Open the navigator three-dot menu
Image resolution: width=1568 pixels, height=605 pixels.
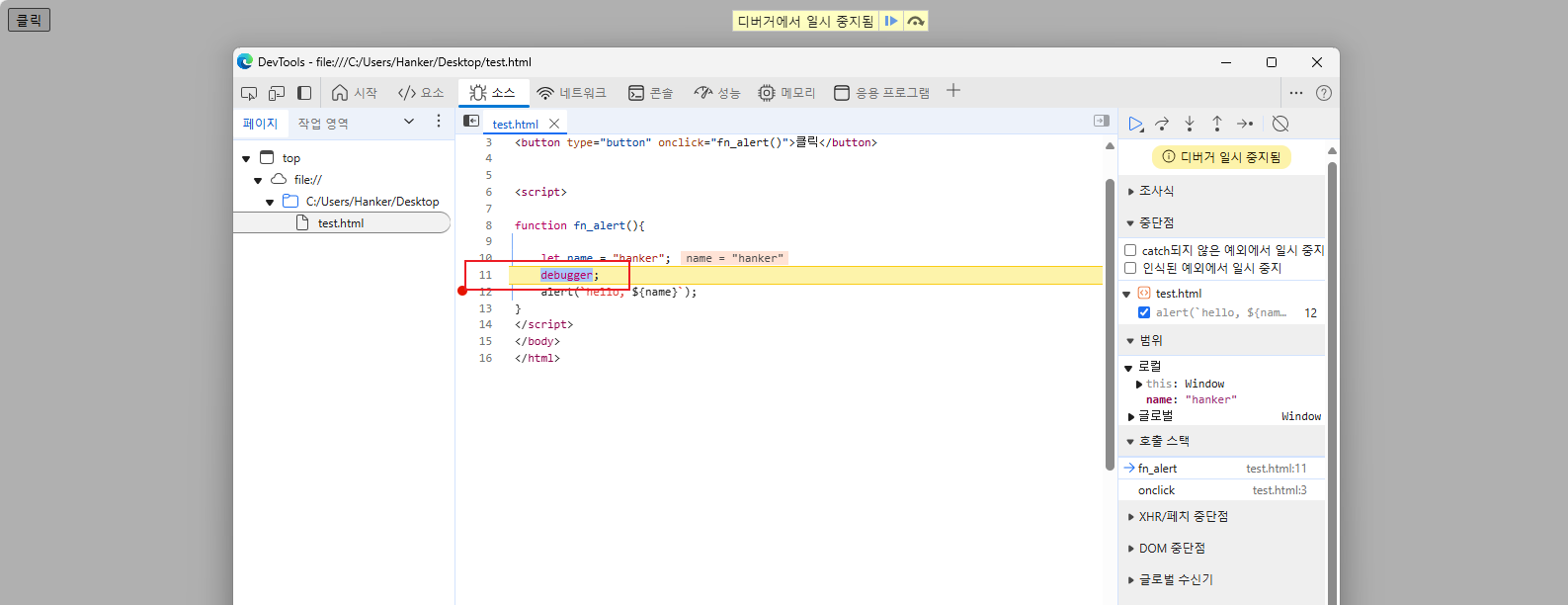(x=439, y=122)
